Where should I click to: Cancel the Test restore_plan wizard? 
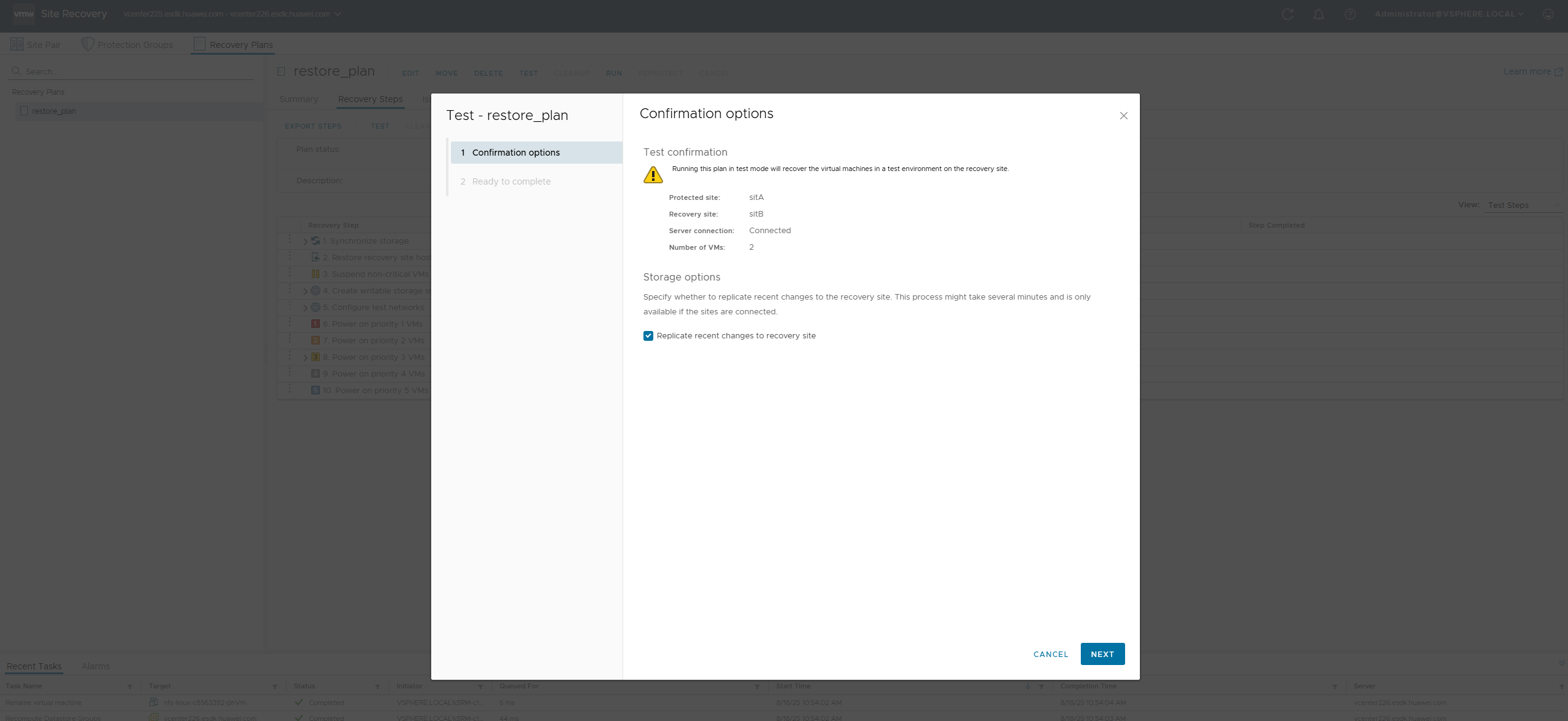click(x=1051, y=654)
